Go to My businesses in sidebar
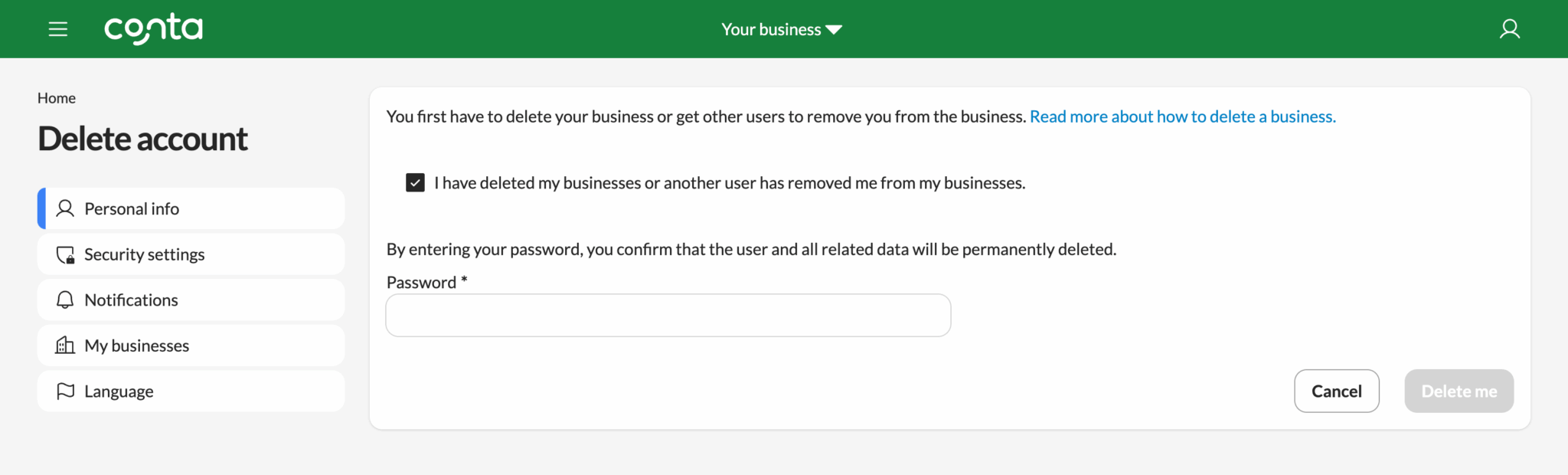The height and width of the screenshot is (475, 1568). pyautogui.click(x=136, y=345)
